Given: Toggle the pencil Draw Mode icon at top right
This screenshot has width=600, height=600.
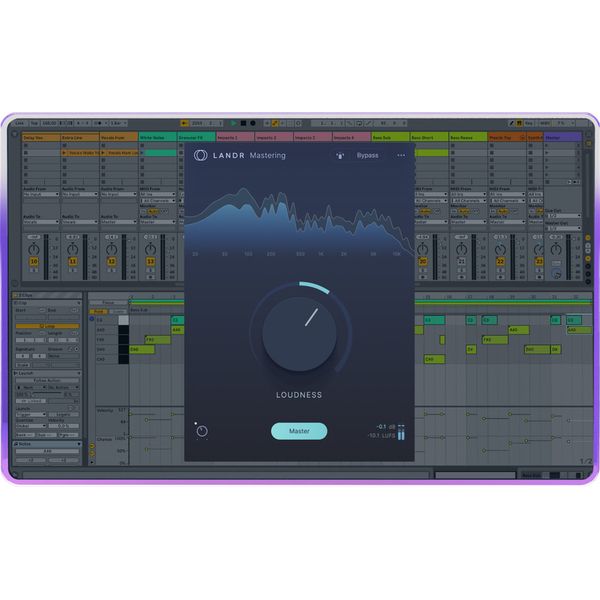Looking at the screenshot, I should click(x=511, y=123).
